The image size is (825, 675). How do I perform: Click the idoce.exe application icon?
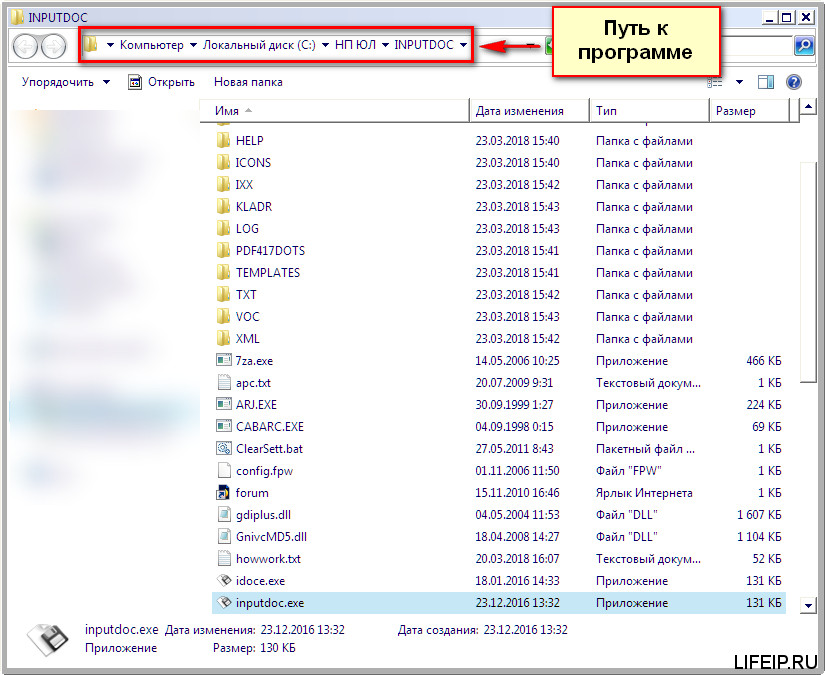(x=224, y=581)
